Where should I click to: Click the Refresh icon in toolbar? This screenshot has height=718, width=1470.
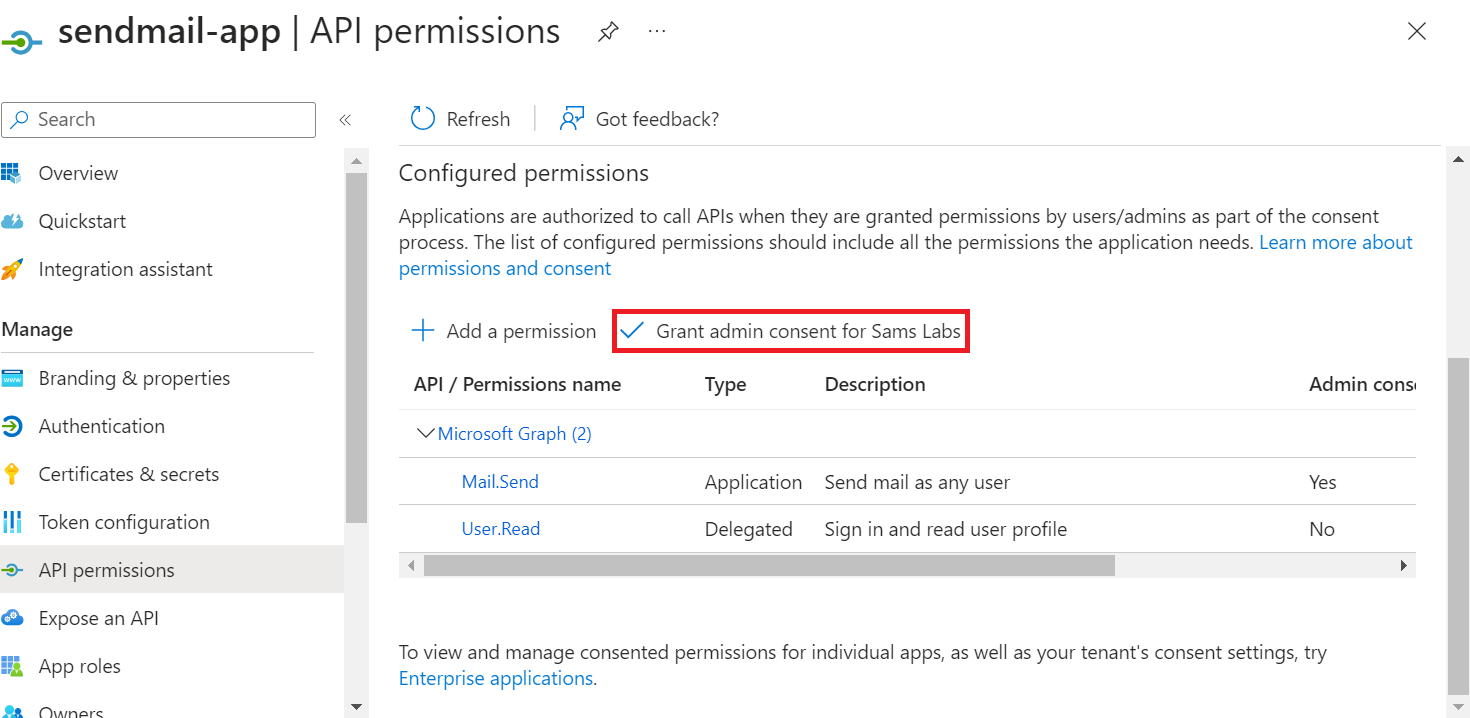click(x=423, y=119)
